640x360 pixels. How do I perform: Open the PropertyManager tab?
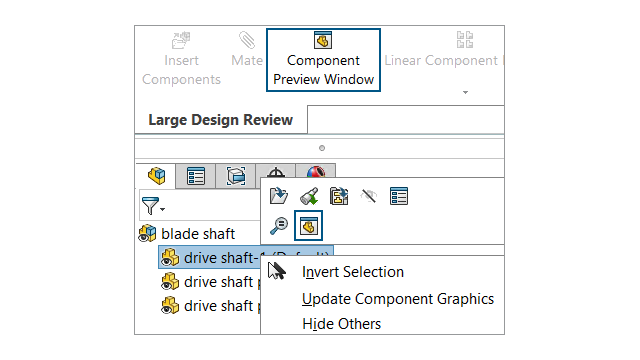click(x=196, y=176)
